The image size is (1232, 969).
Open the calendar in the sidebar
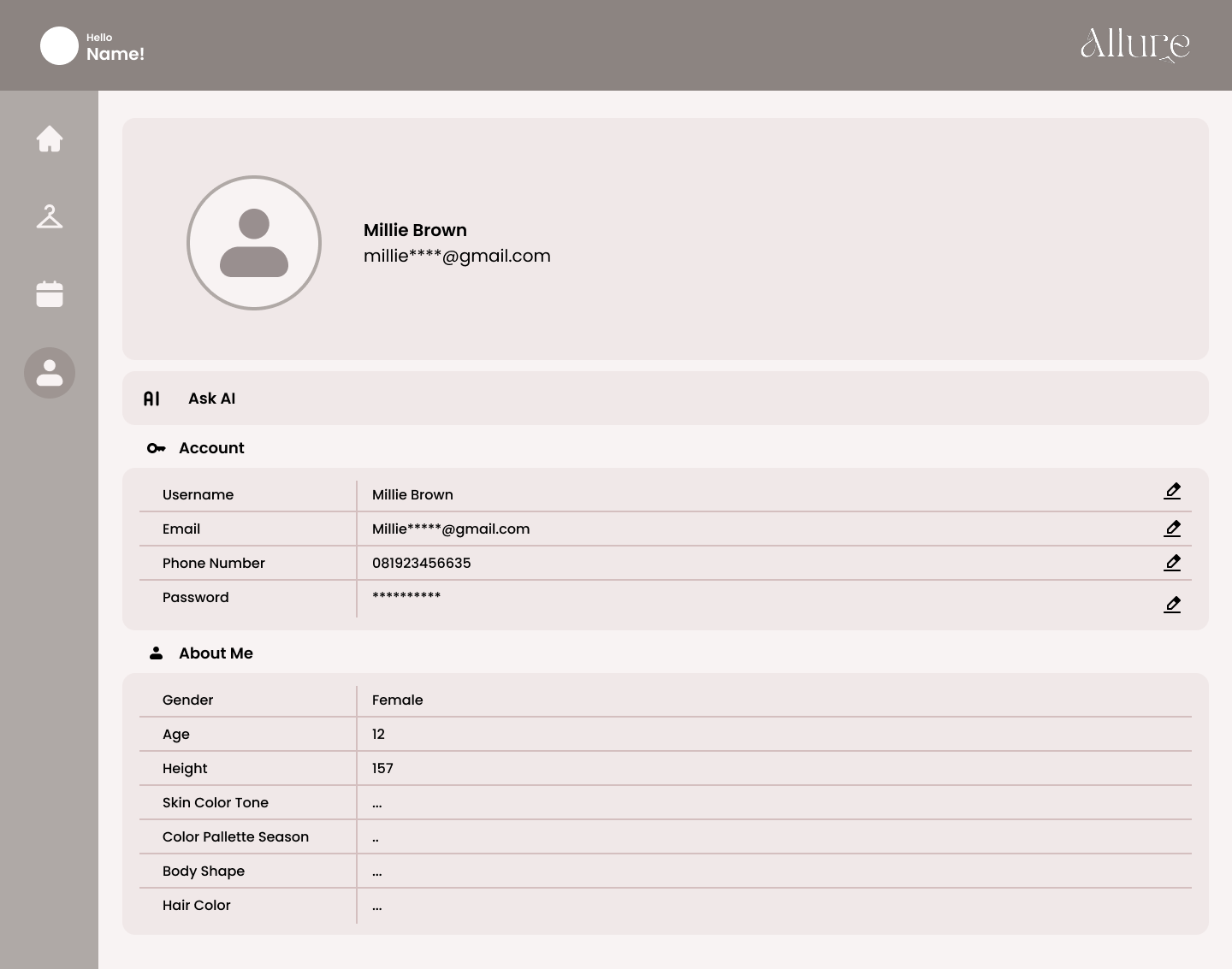(x=50, y=294)
